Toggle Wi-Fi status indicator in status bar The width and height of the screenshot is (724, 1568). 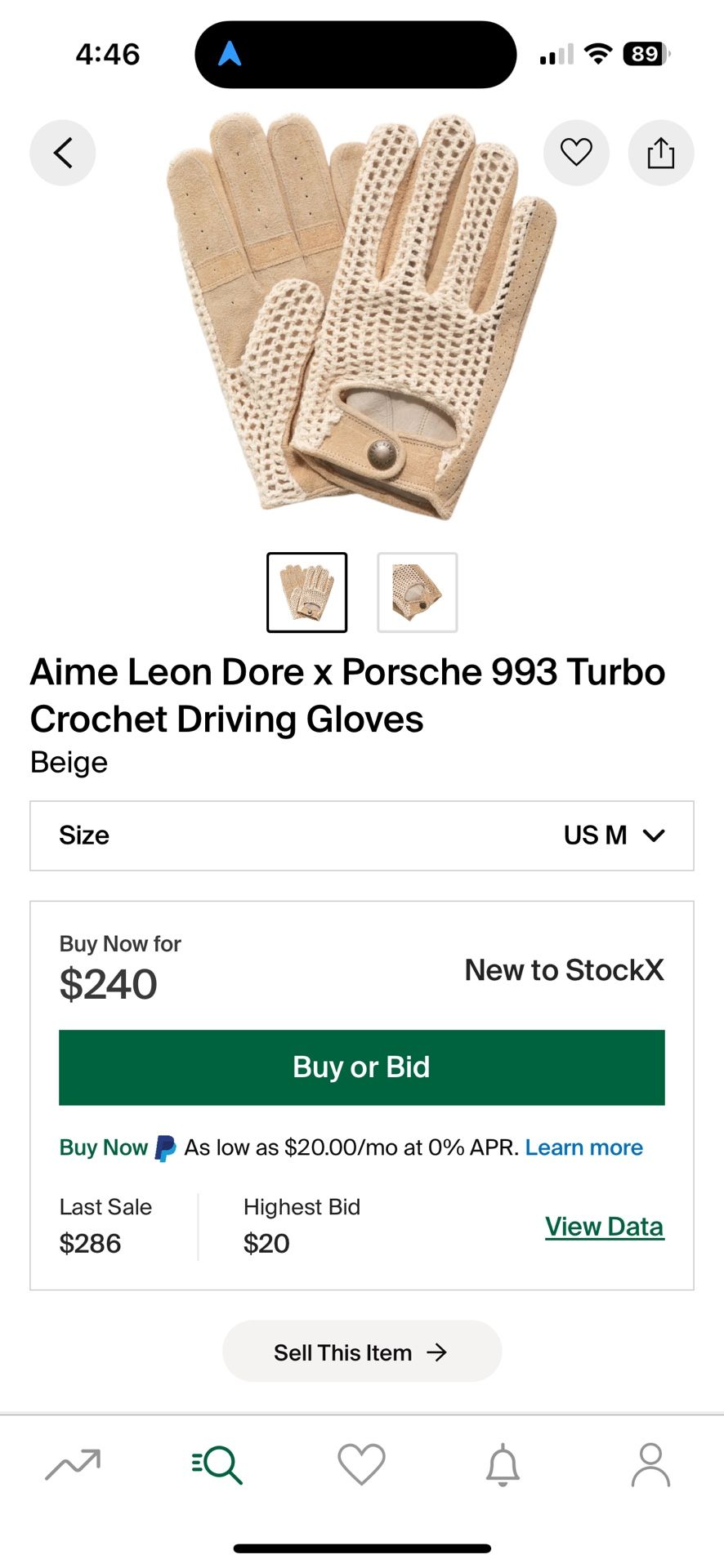pos(598,53)
